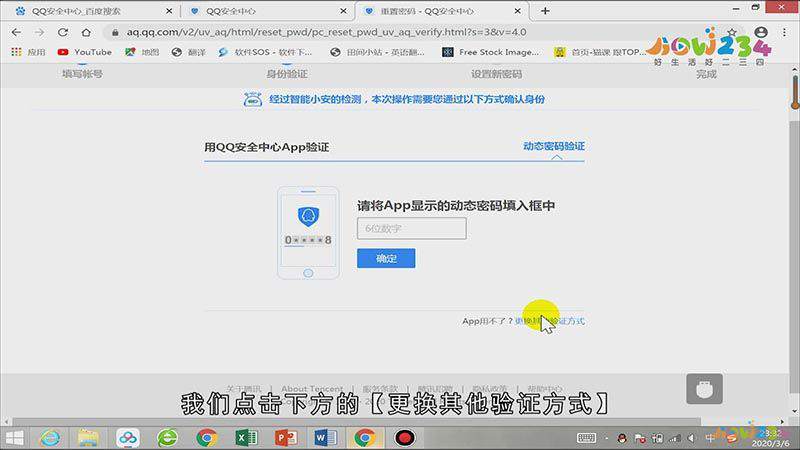Close the 重置密码 tab
The width and height of the screenshot is (800, 450).
(517, 11)
